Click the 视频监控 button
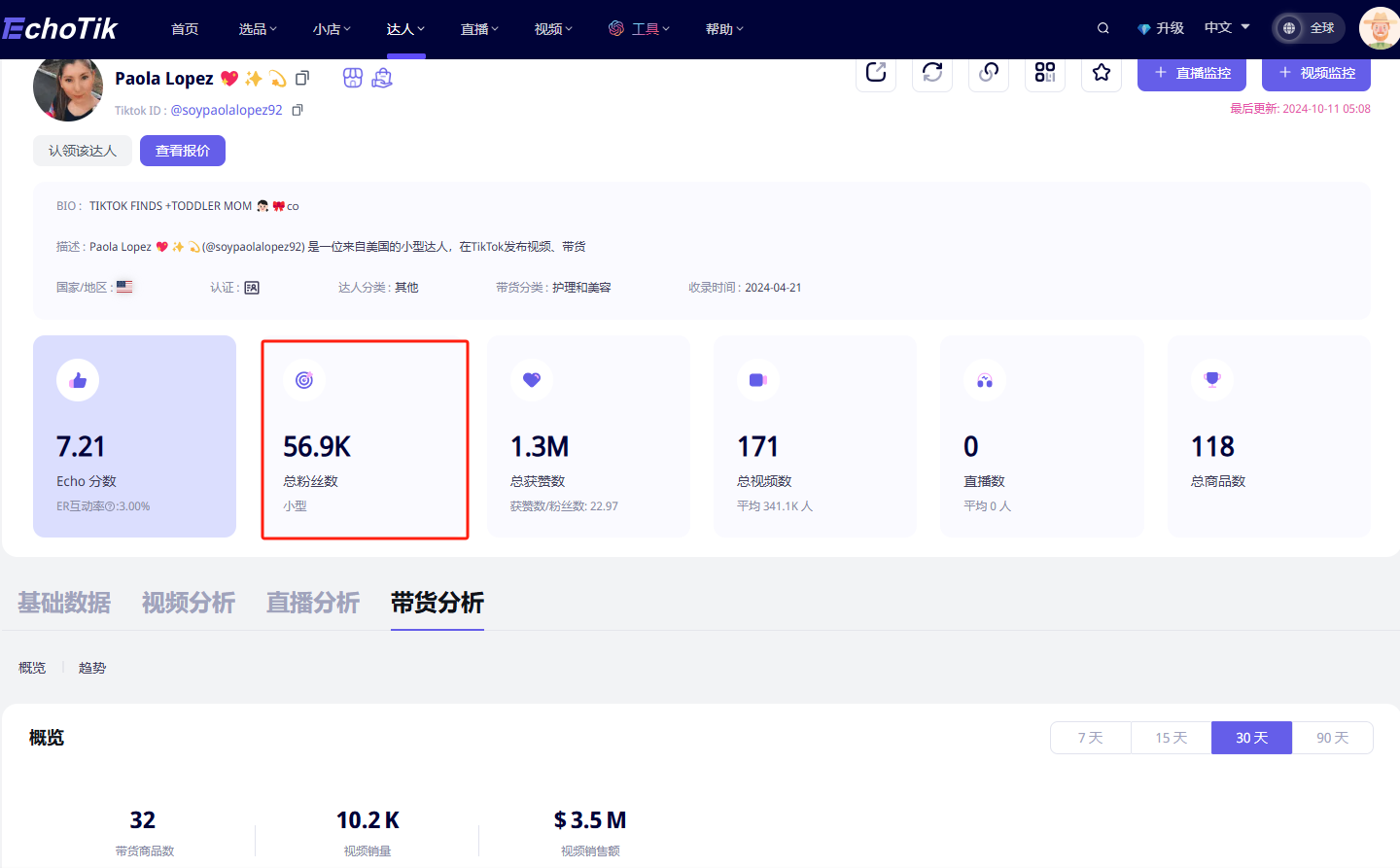This screenshot has width=1400, height=868. [1316, 73]
